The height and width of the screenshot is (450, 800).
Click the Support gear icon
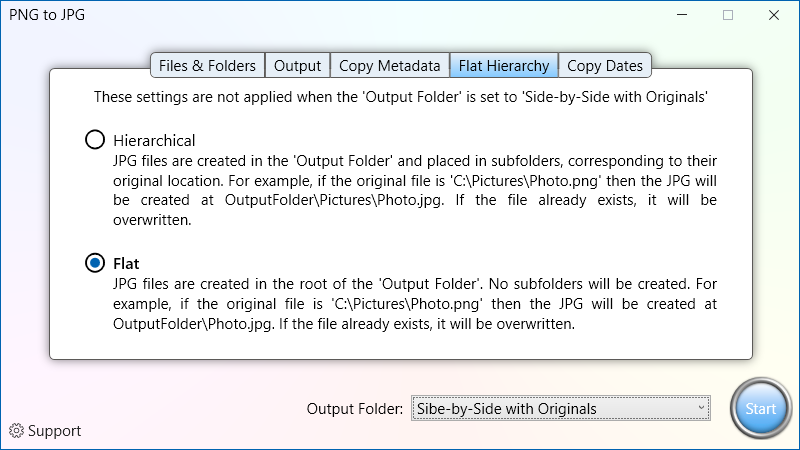click(x=16, y=431)
